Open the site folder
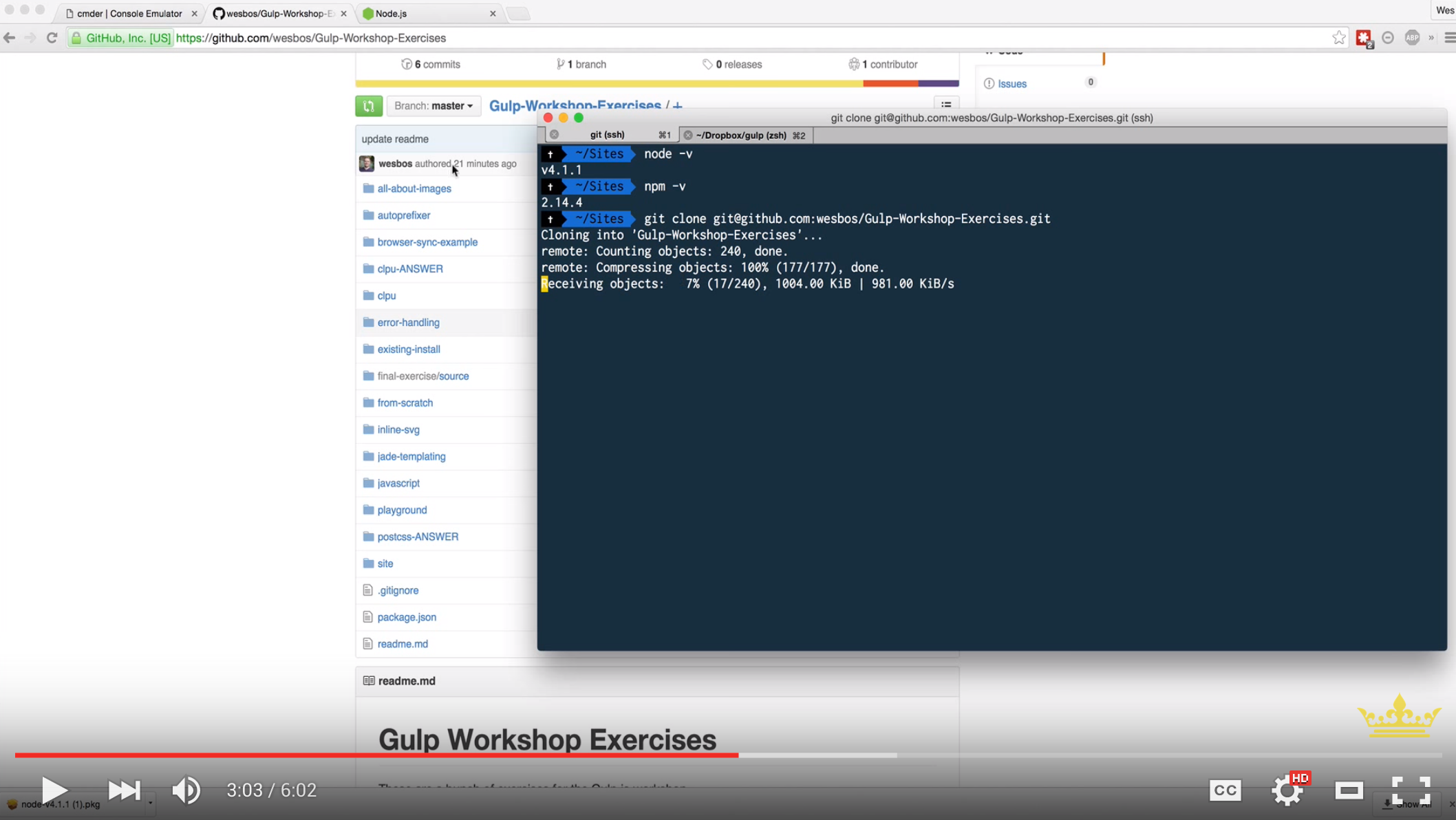Image resolution: width=1456 pixels, height=820 pixels. (385, 564)
